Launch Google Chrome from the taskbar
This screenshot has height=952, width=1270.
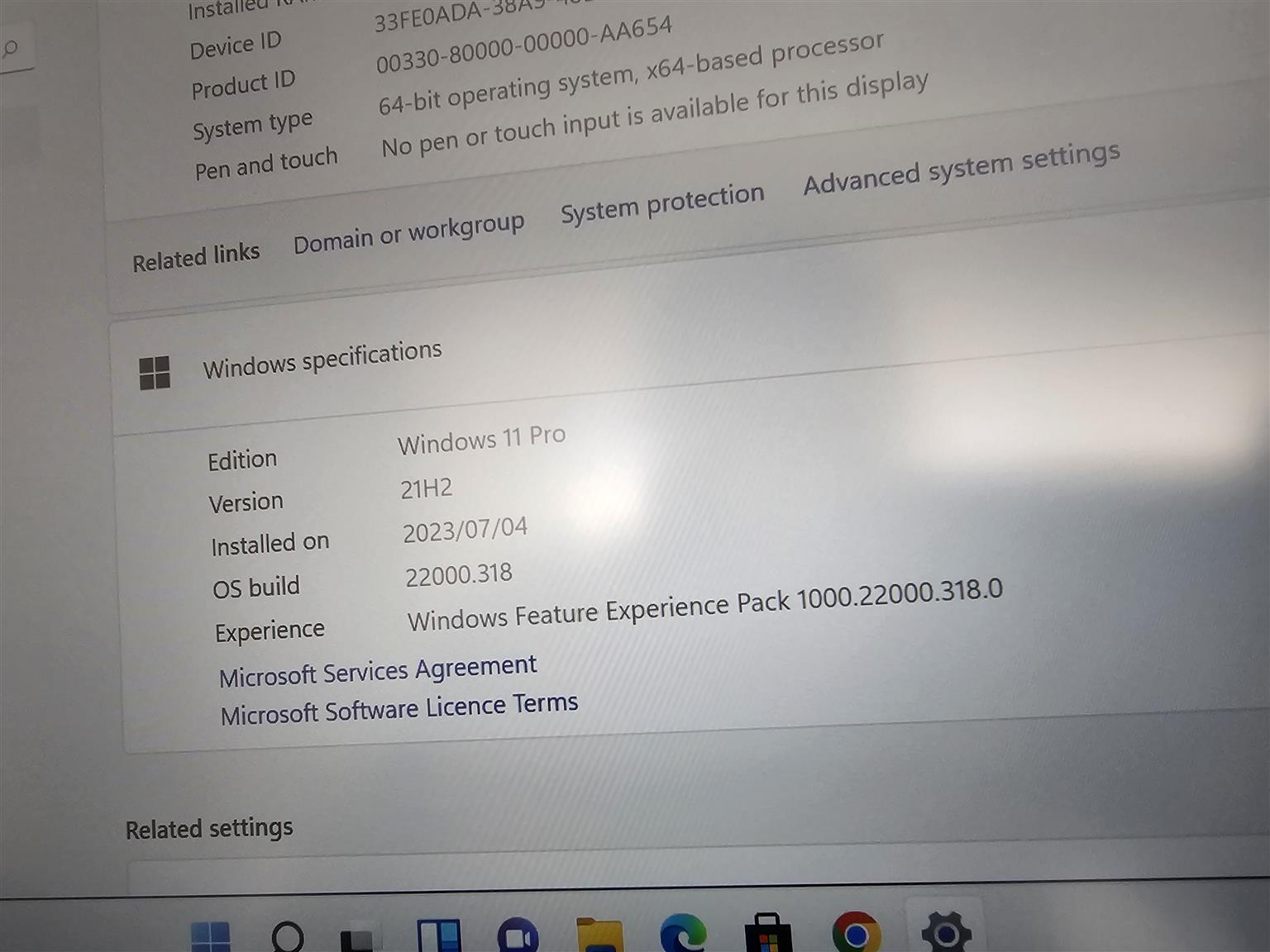pyautogui.click(x=857, y=933)
